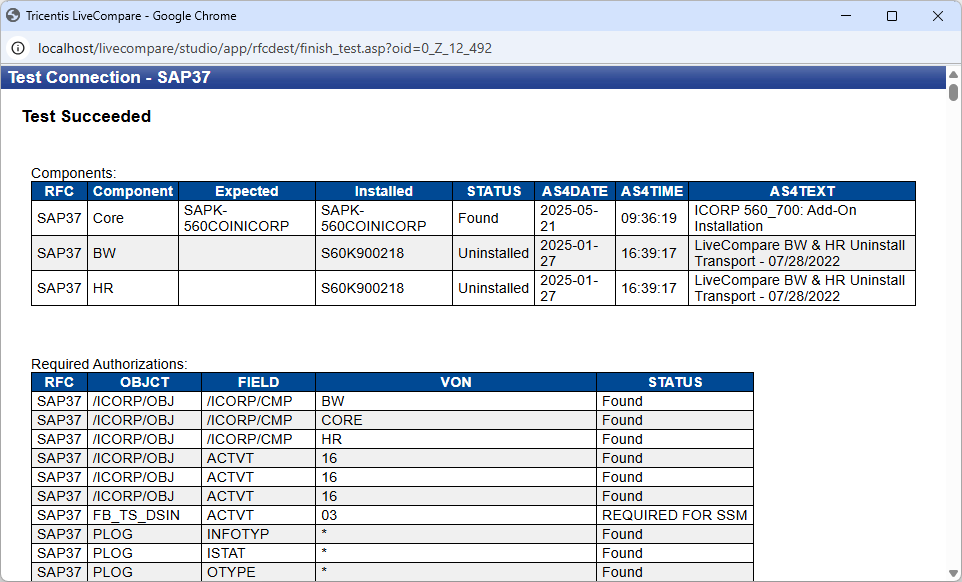Viewport: 962px width, 582px height.
Task: Click the Uninstalled status in BW row
Action: (x=493, y=253)
